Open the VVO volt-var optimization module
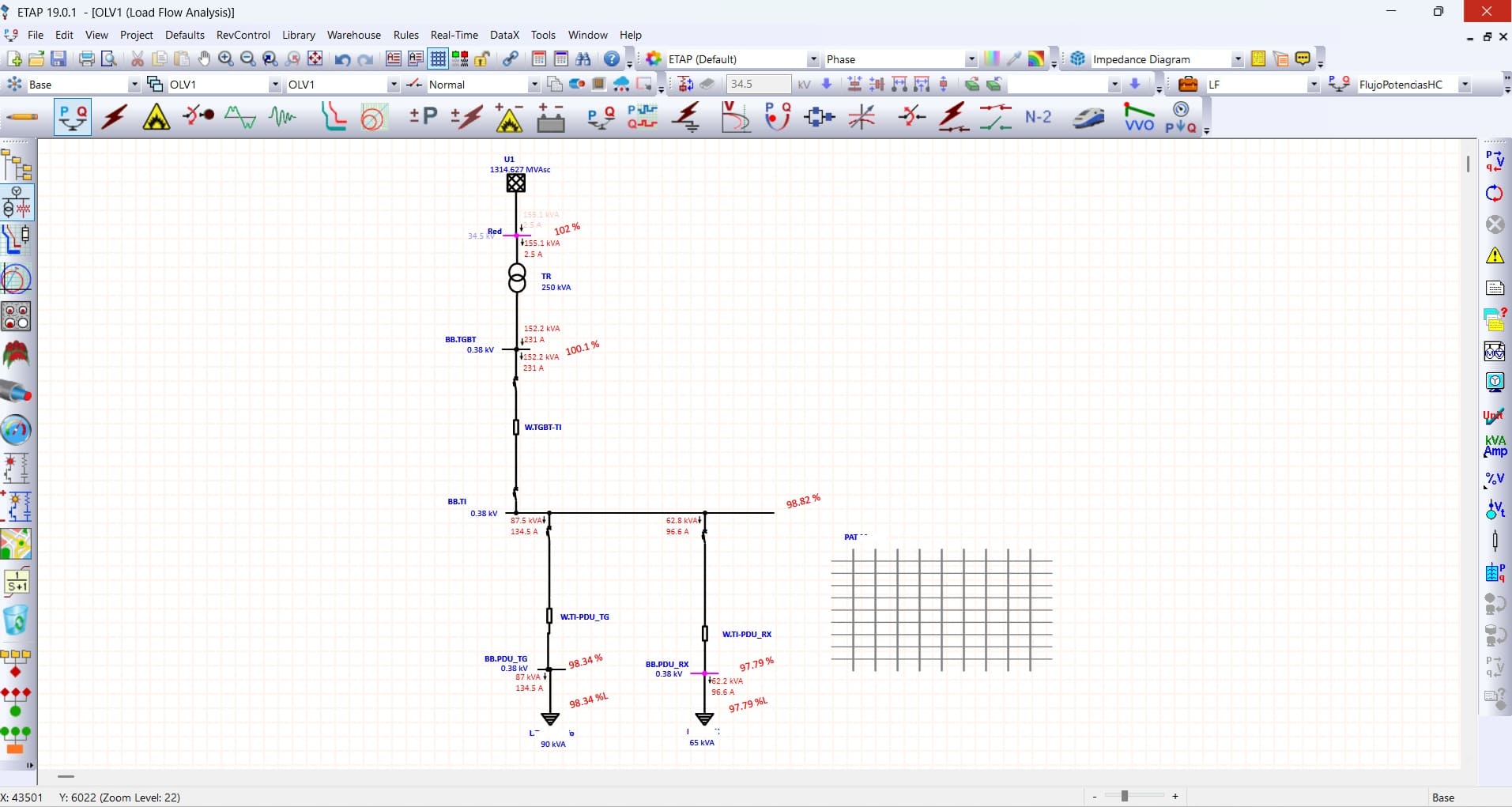Viewport: 1512px width, 807px height. click(x=1138, y=117)
